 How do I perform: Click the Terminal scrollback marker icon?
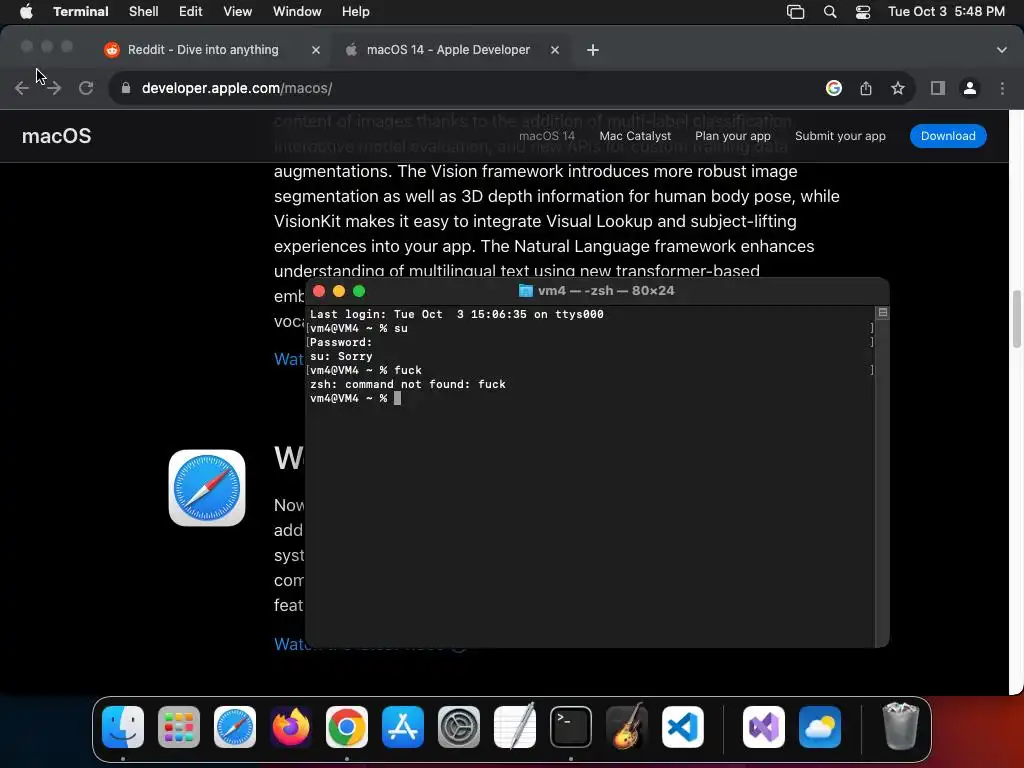[882, 313]
